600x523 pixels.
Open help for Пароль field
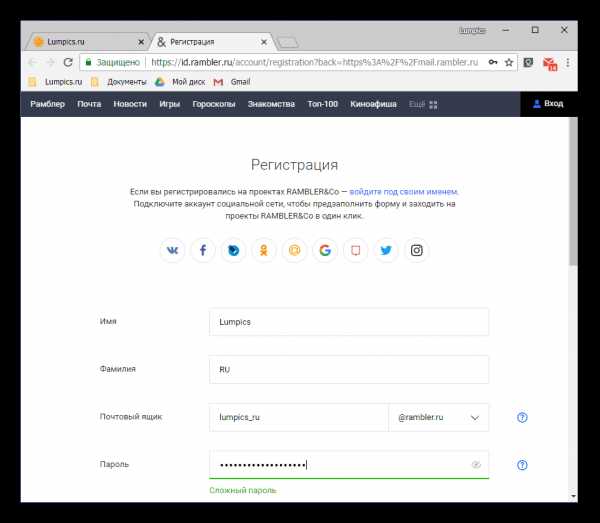[522, 465]
